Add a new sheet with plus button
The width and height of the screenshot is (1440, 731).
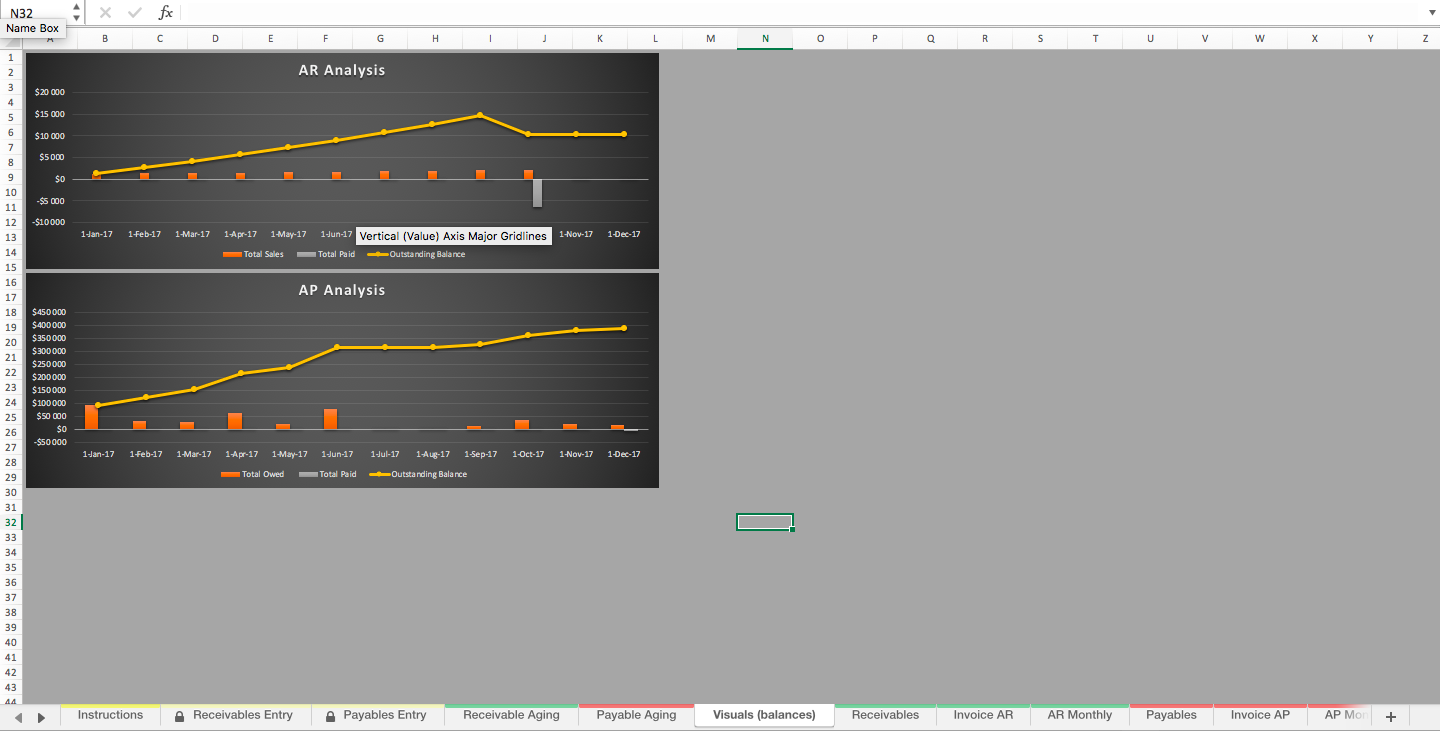pos(1390,716)
